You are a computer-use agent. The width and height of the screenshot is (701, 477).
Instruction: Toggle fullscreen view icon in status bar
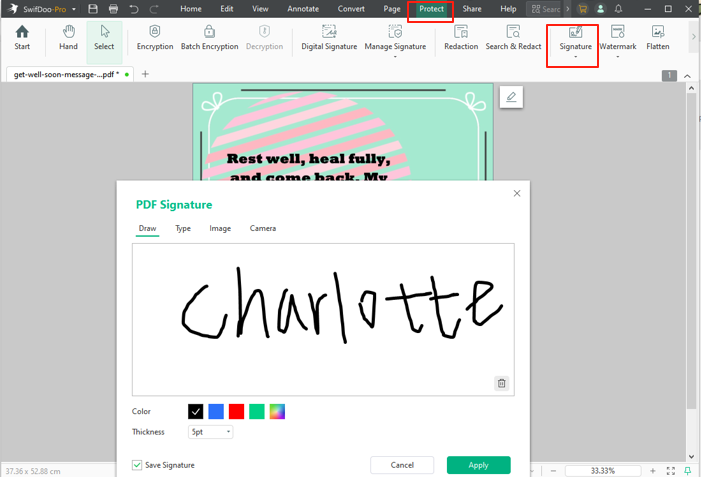[x=671, y=471]
